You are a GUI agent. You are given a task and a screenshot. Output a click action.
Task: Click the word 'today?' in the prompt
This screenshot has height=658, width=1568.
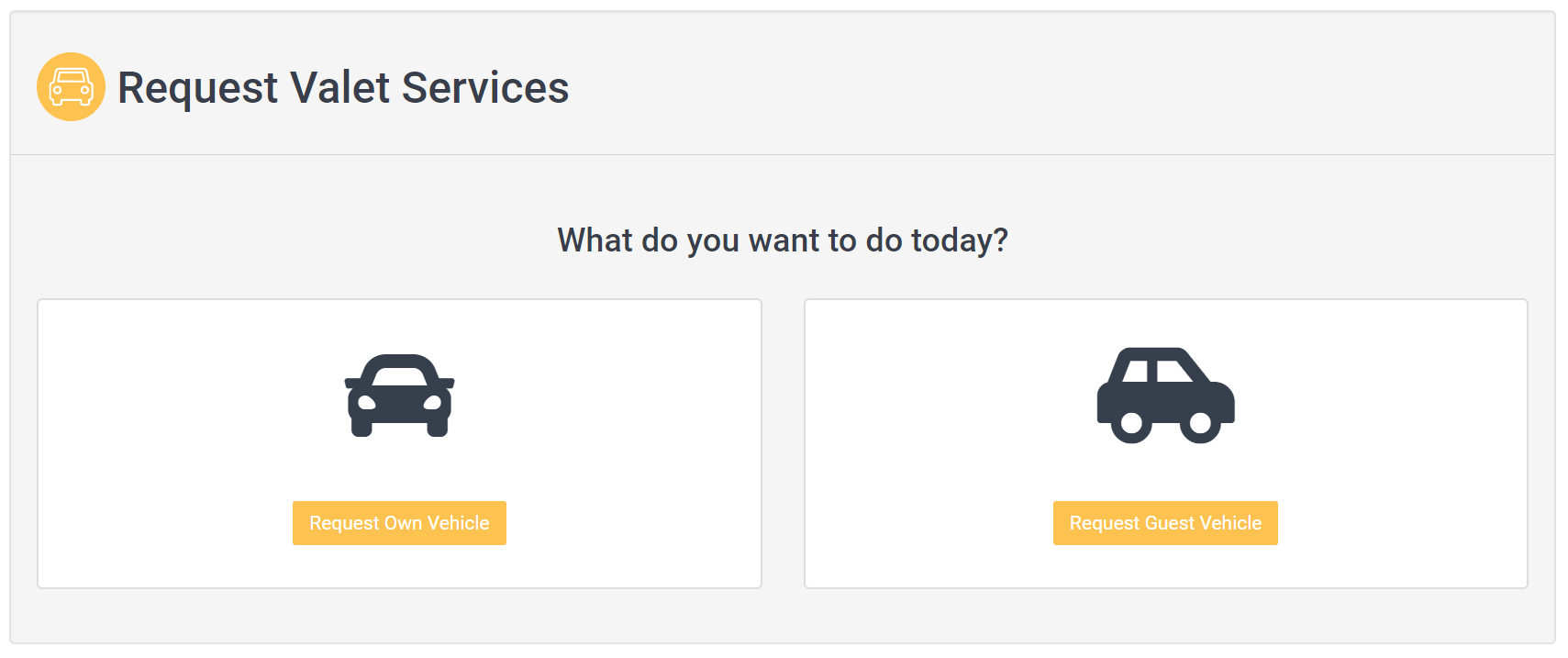click(x=960, y=240)
